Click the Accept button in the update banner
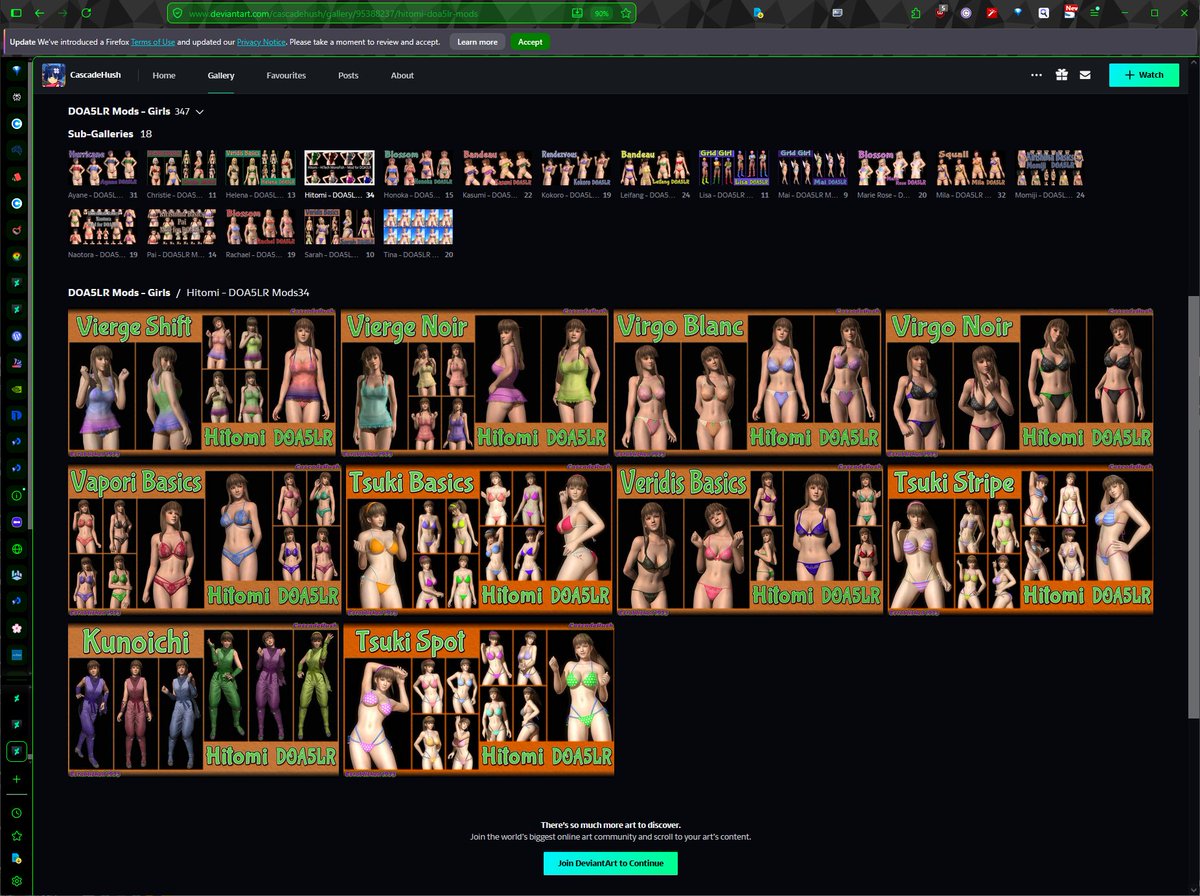Image resolution: width=1200 pixels, height=896 pixels. coord(530,42)
